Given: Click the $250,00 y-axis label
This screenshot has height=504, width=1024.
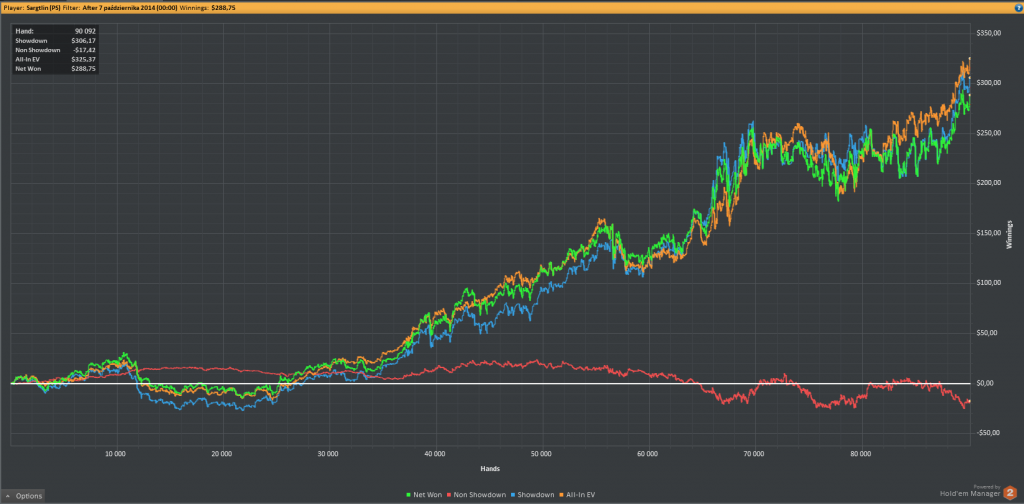Looking at the screenshot, I should tap(989, 133).
